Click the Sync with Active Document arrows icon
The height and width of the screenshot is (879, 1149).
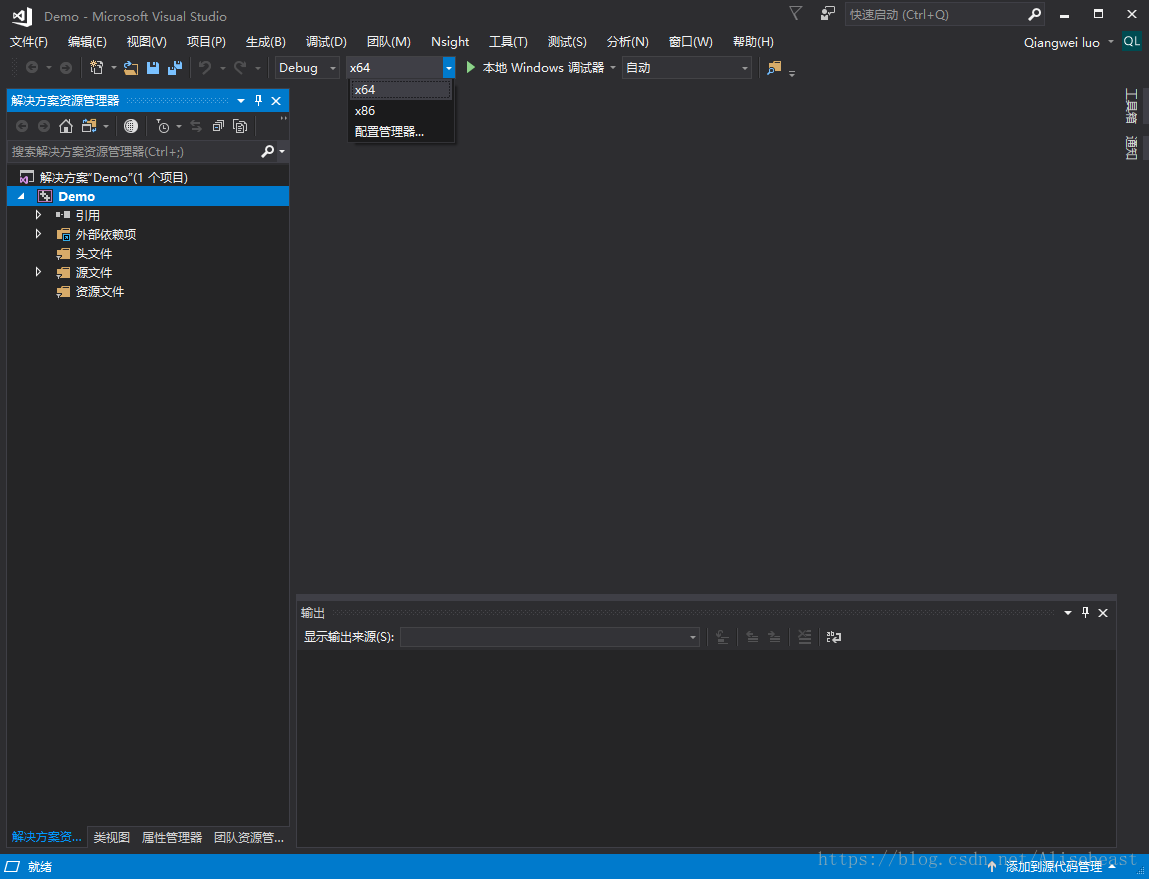(x=196, y=126)
